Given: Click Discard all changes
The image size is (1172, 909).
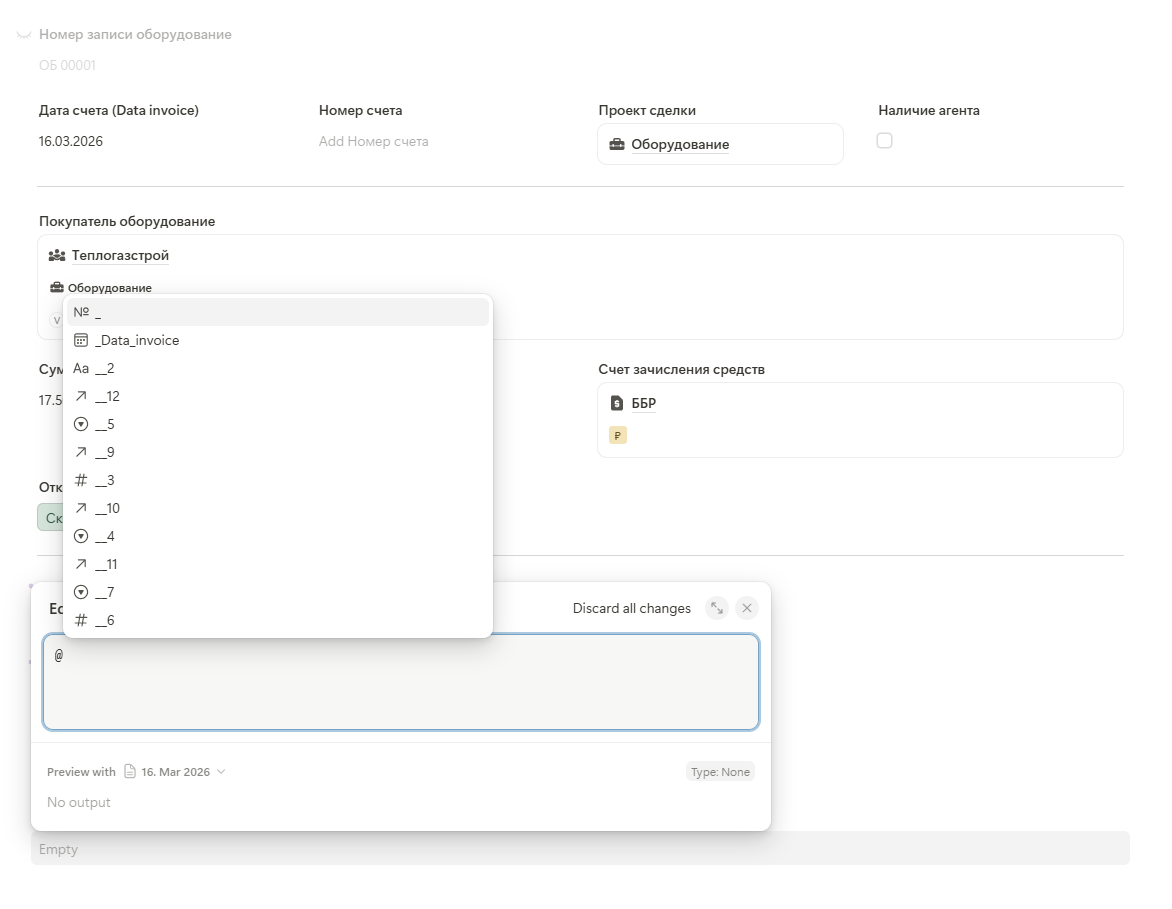Looking at the screenshot, I should tap(632, 608).
